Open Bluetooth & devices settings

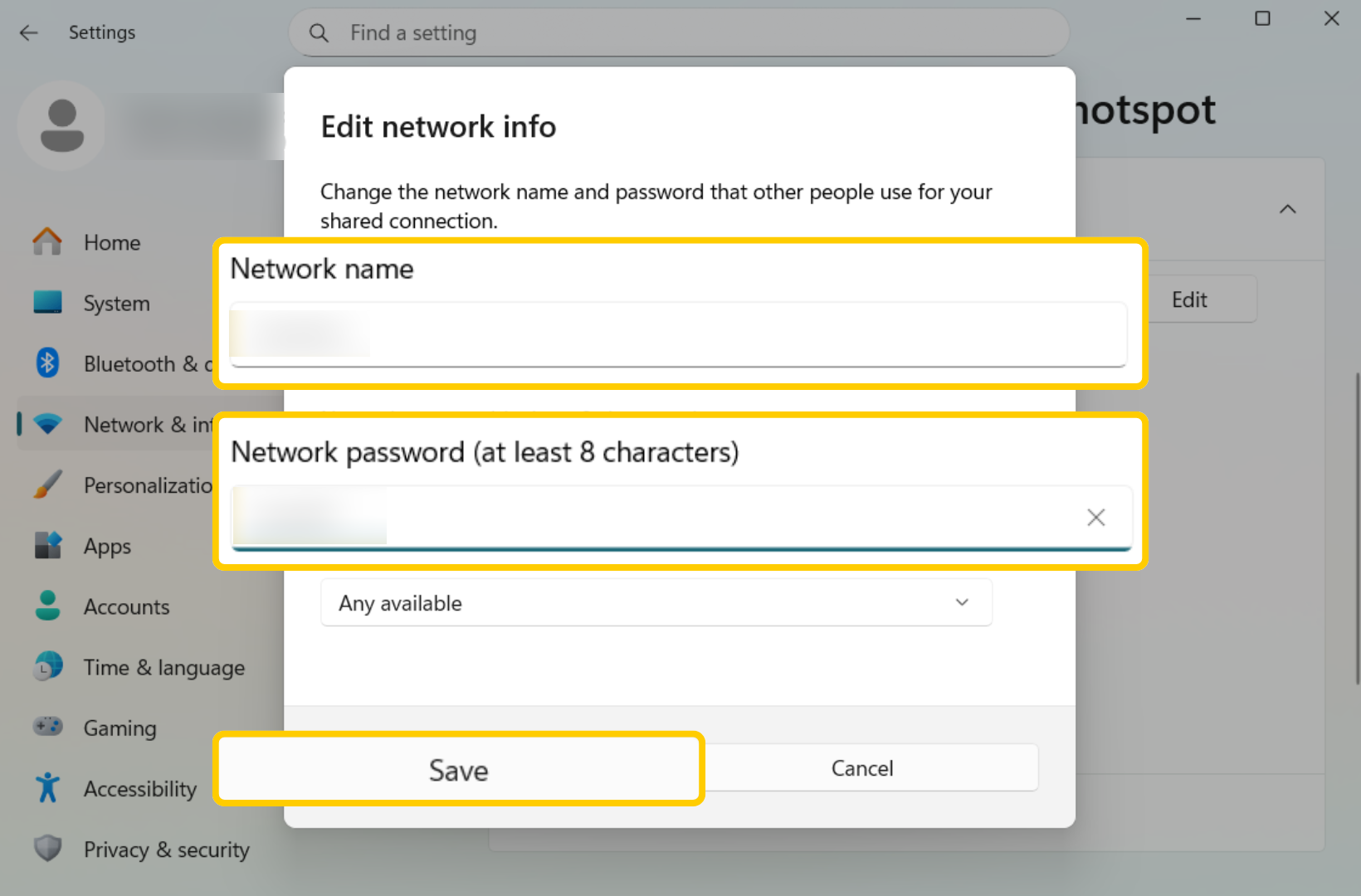click(x=48, y=363)
